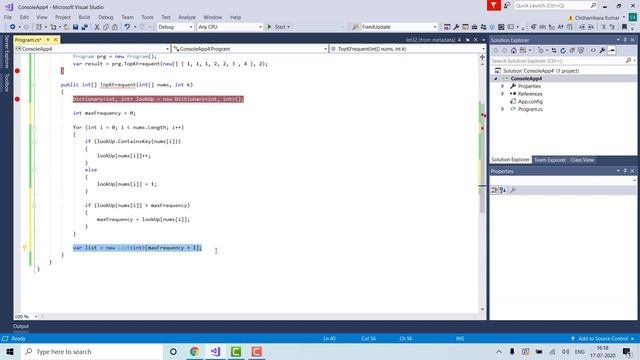Toggle auto-hide pin on Solution Explorer
The width and height of the screenshot is (640, 360).
(625, 40)
